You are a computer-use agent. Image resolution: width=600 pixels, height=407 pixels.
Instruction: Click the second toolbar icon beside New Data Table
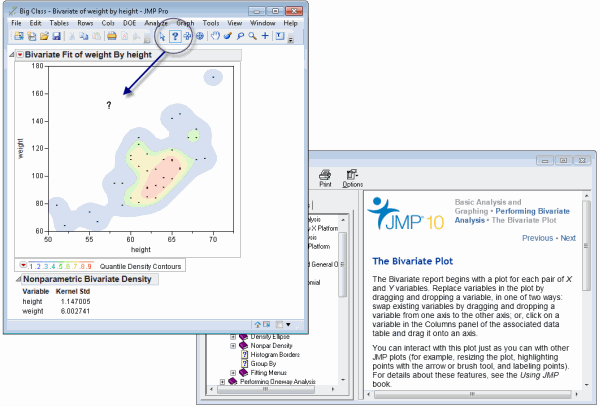click(32, 36)
